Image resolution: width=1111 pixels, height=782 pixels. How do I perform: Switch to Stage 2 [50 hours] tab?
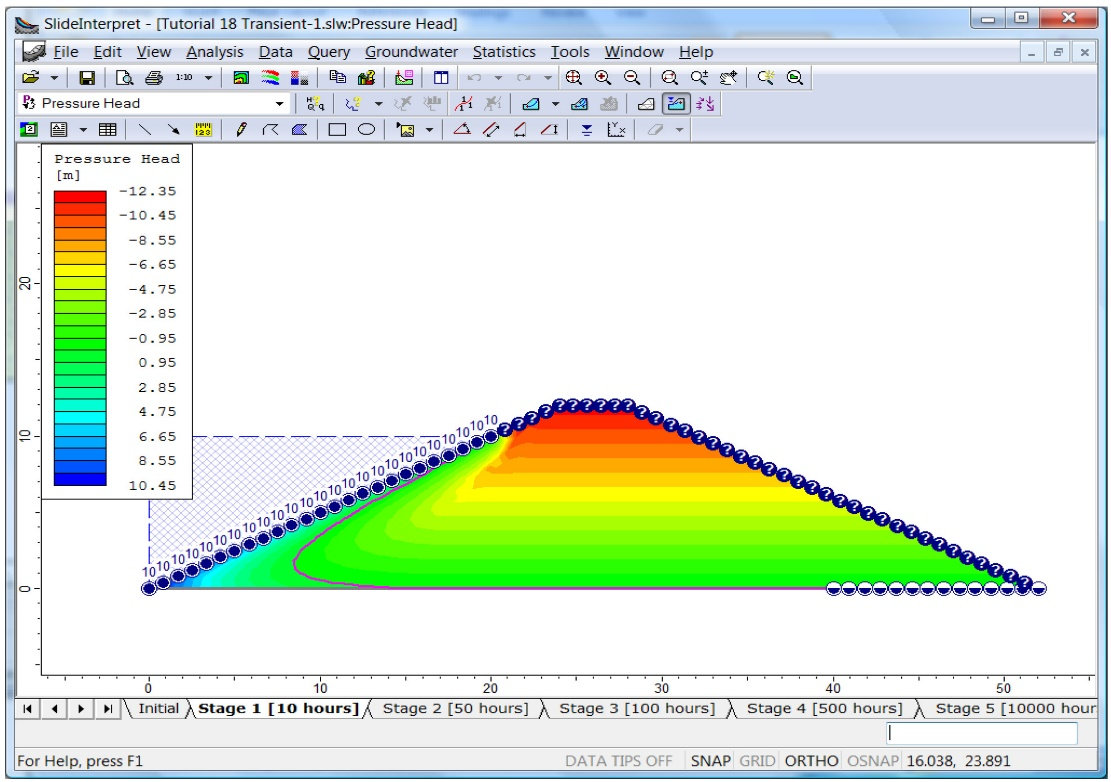click(456, 708)
